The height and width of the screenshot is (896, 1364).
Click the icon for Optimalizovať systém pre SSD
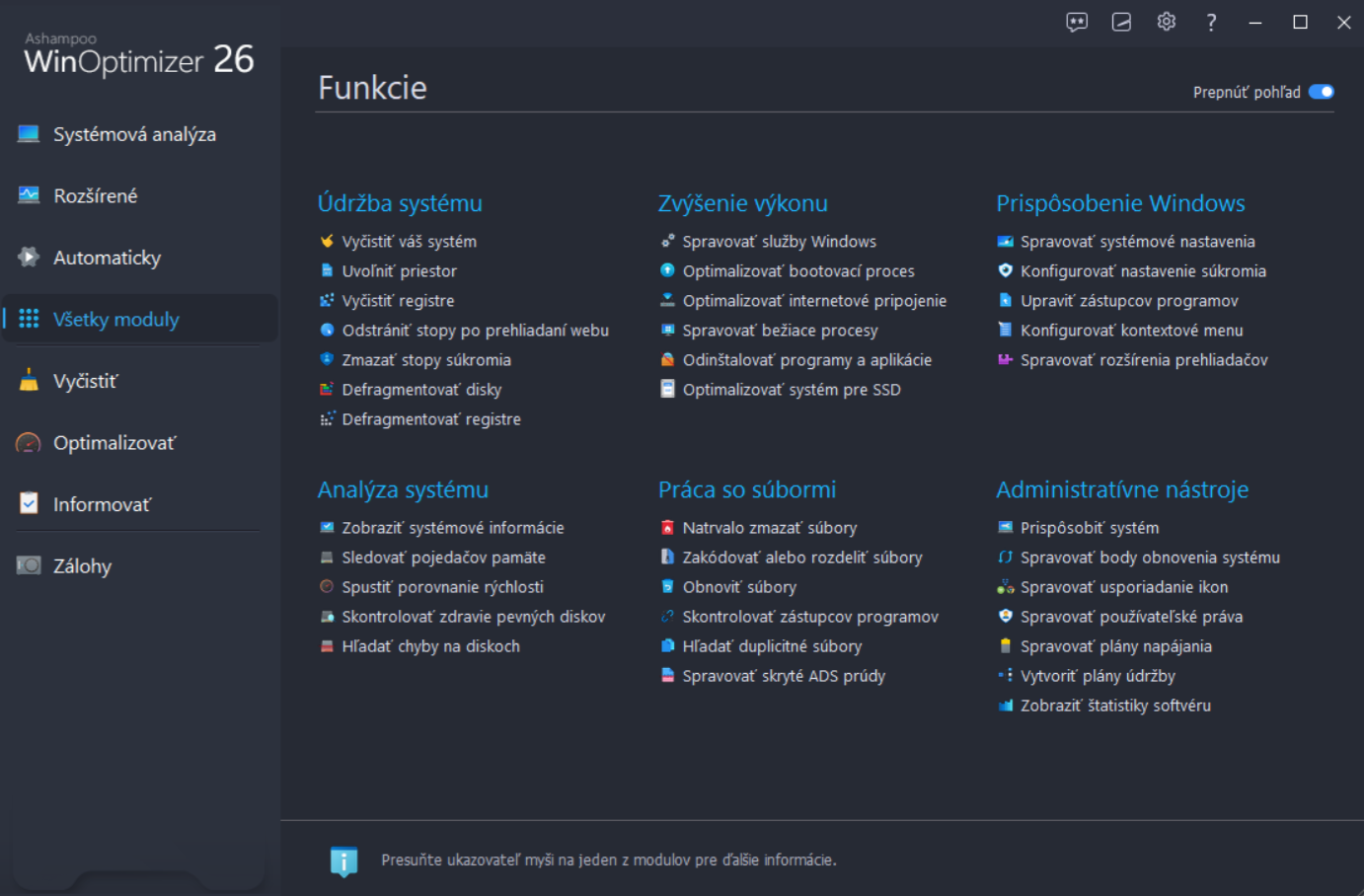click(667, 390)
